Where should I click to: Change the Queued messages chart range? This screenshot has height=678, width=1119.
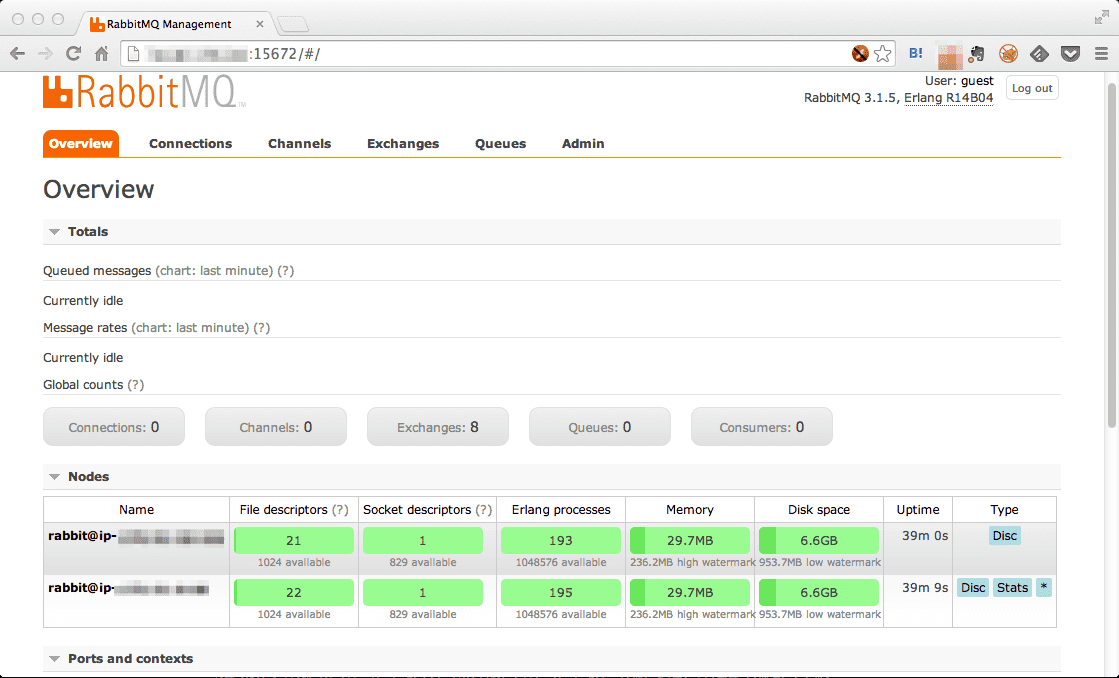214,270
